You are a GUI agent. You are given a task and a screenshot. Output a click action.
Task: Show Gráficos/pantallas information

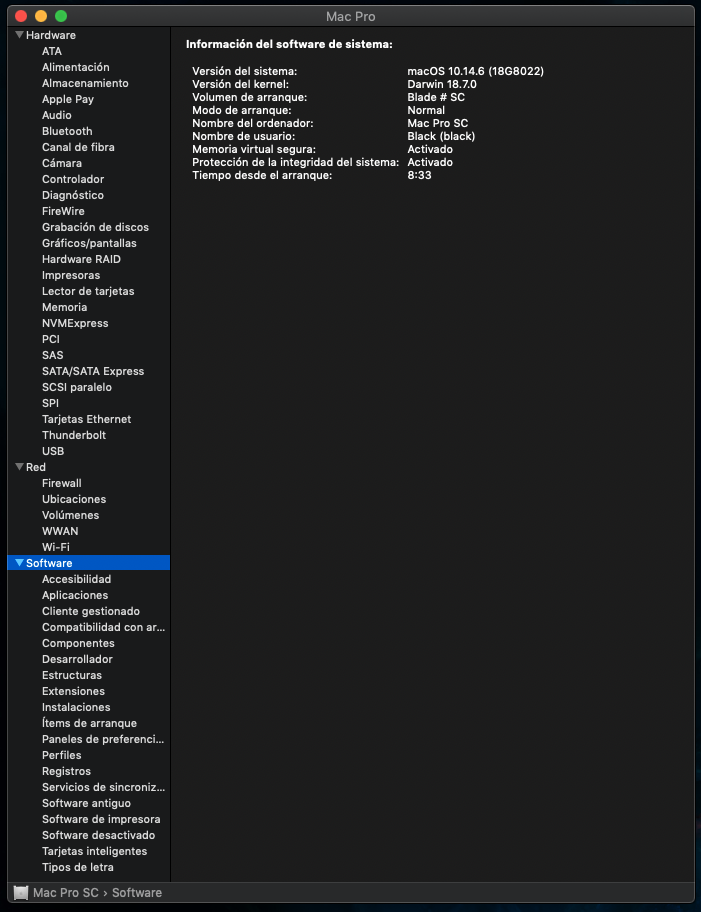(89, 243)
